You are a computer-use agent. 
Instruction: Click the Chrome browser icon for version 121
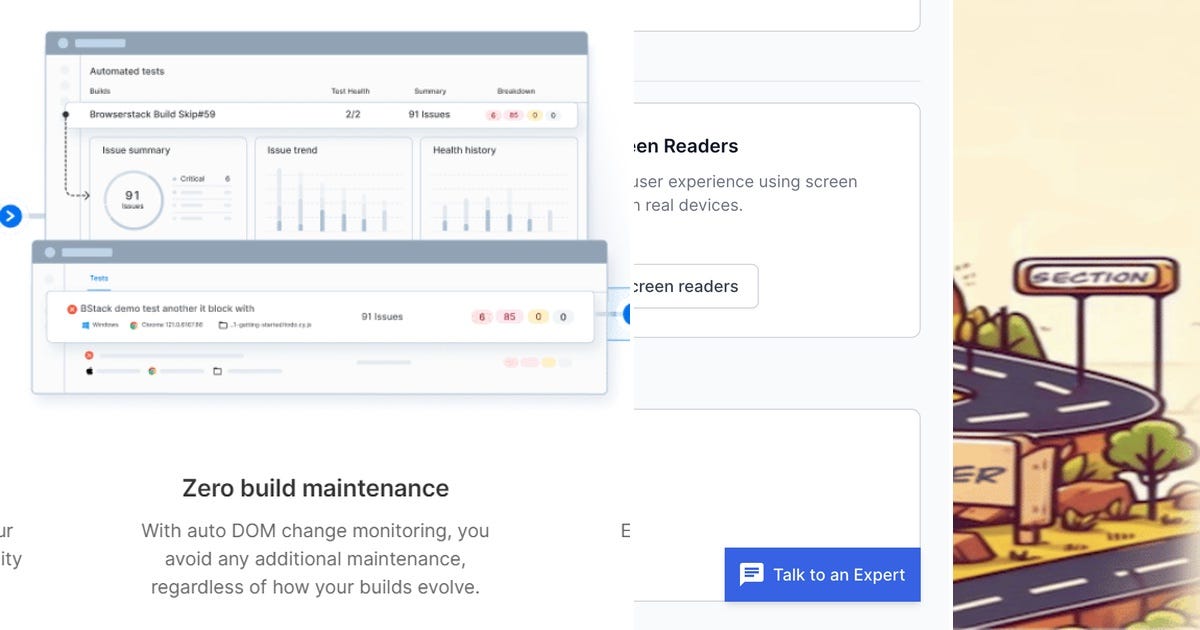[133, 324]
